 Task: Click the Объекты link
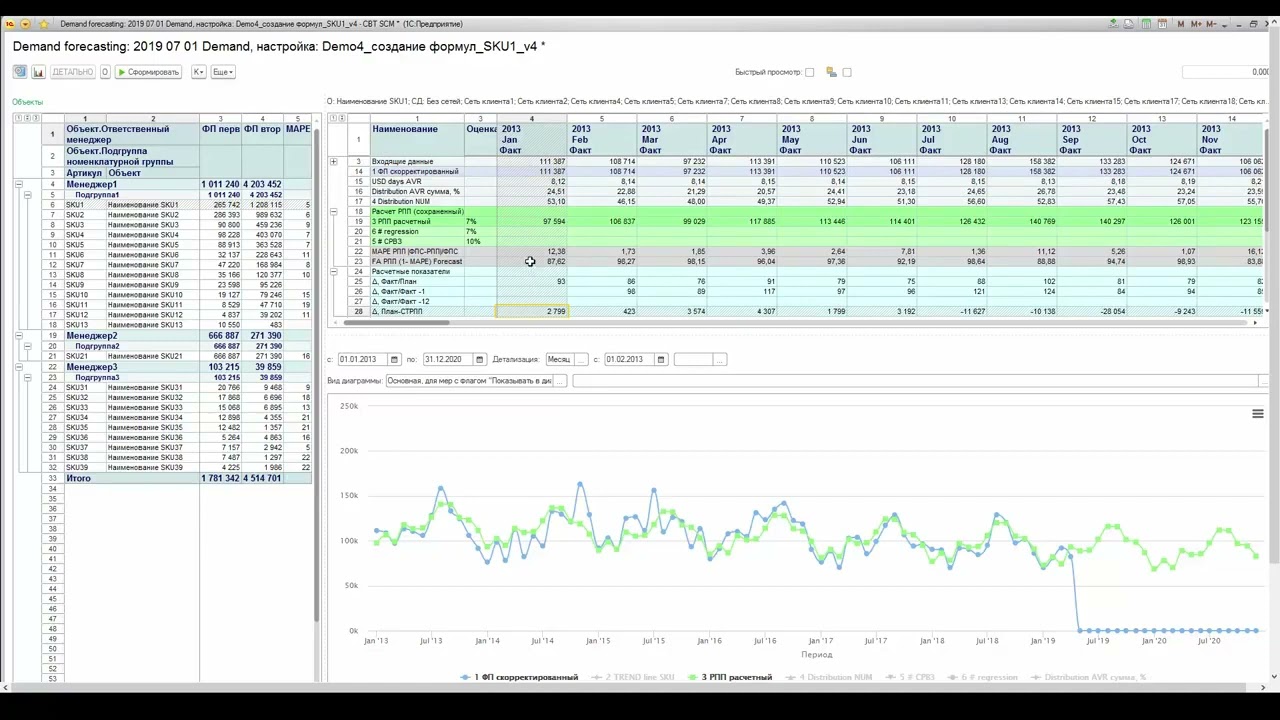click(27, 102)
